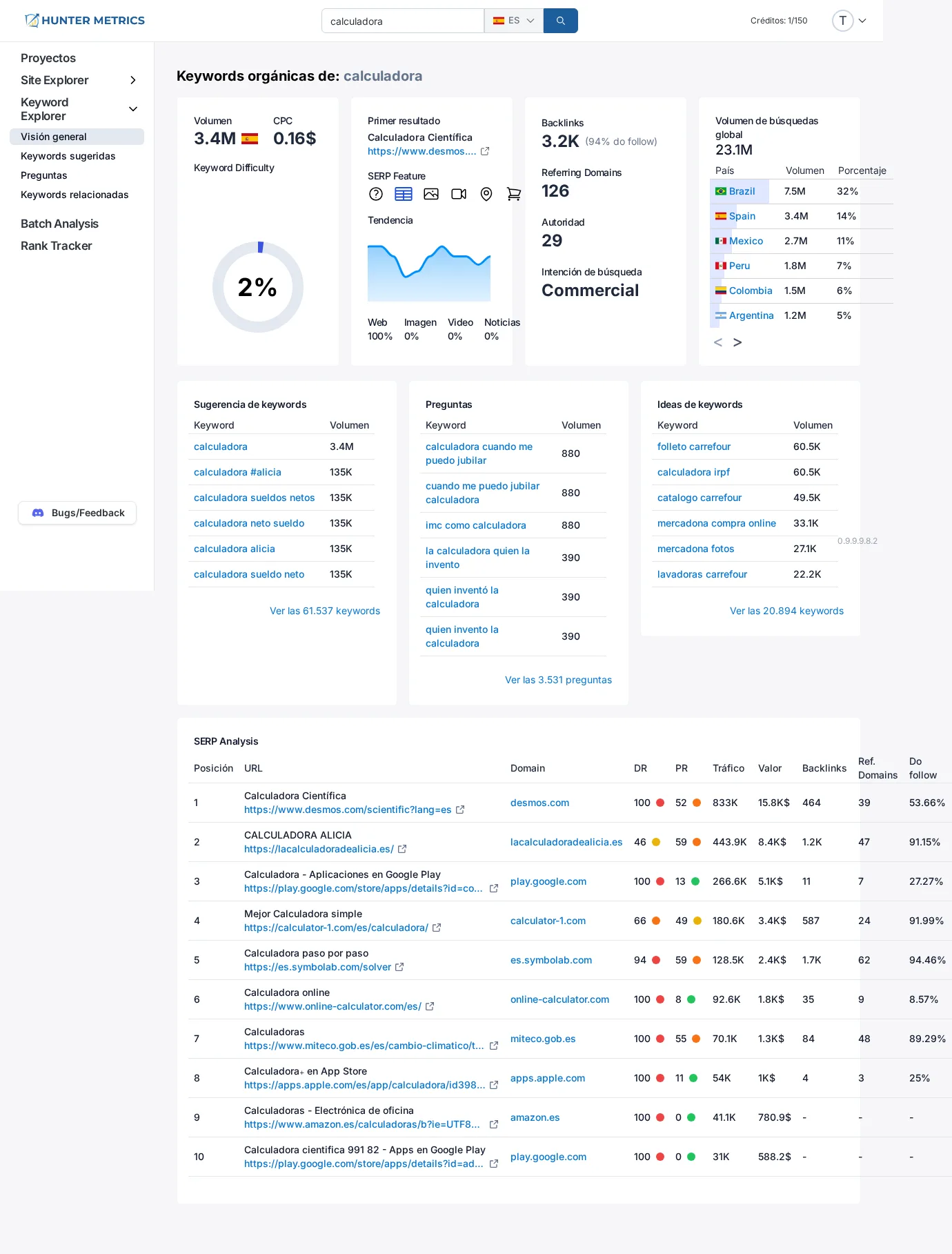Click Ver las 20.894 keywords link
952x1254 pixels.
(x=786, y=611)
